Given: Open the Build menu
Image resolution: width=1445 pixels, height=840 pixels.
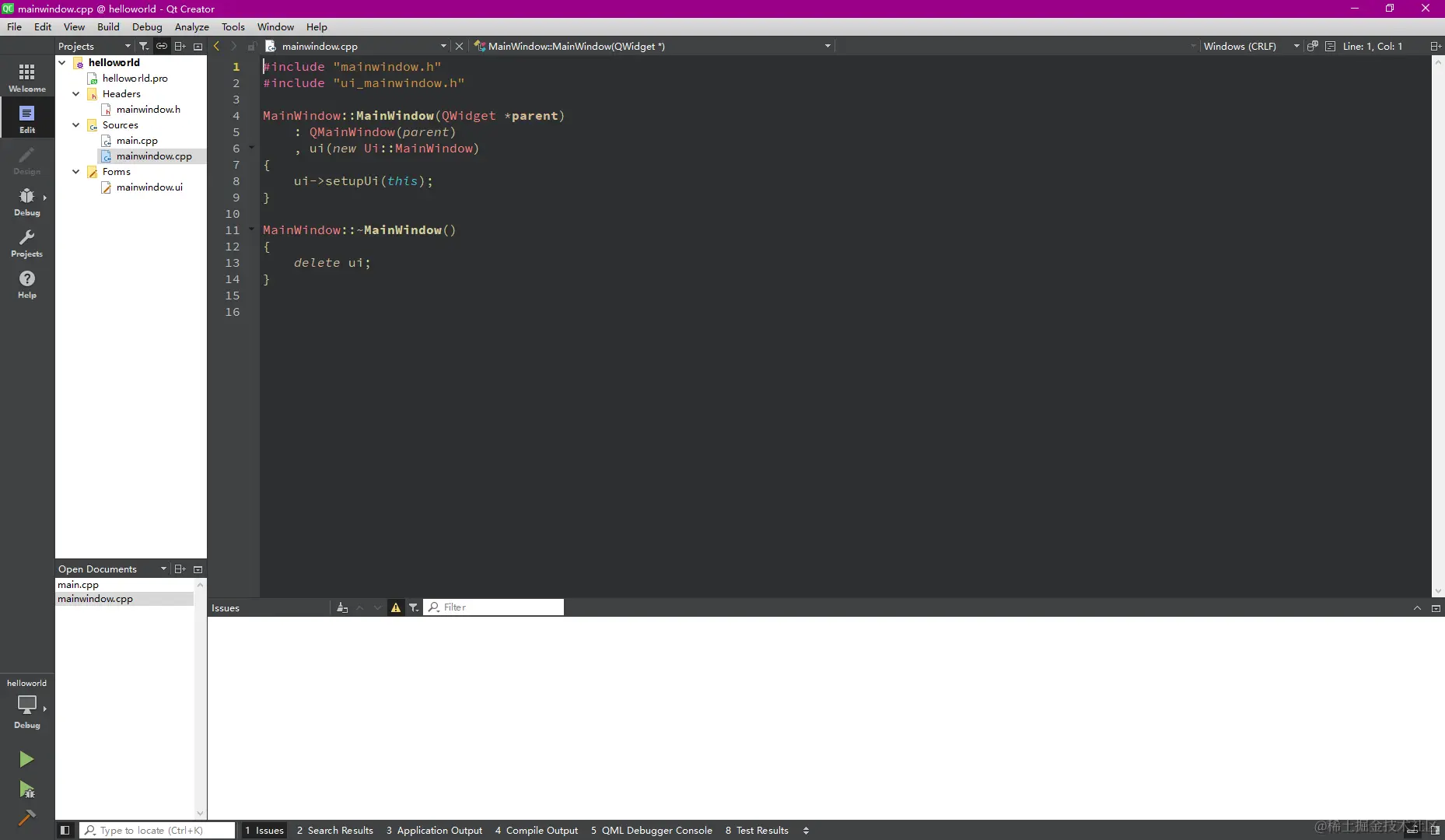Looking at the screenshot, I should click(x=108, y=26).
